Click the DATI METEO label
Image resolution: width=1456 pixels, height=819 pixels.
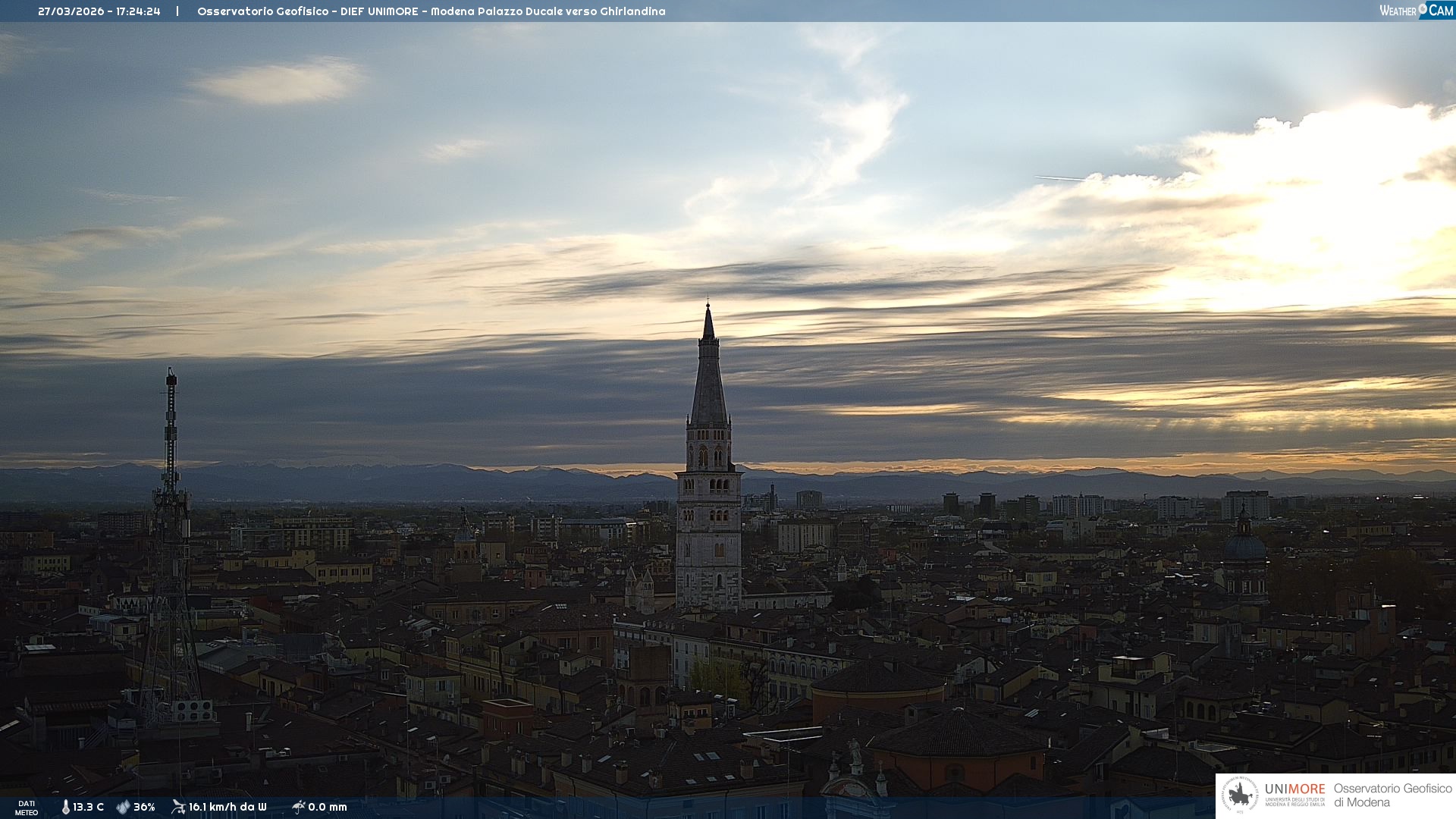(27, 808)
